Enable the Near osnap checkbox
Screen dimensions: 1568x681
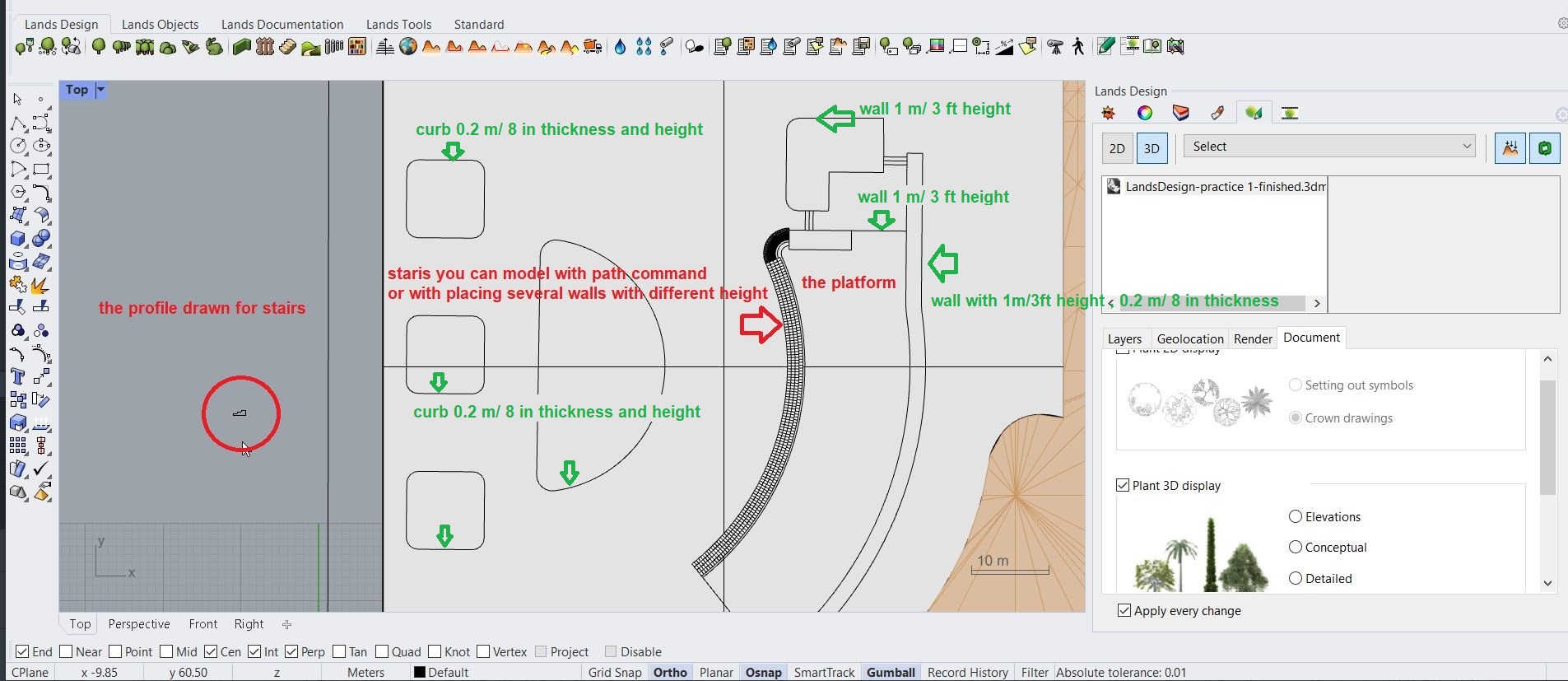[66, 651]
